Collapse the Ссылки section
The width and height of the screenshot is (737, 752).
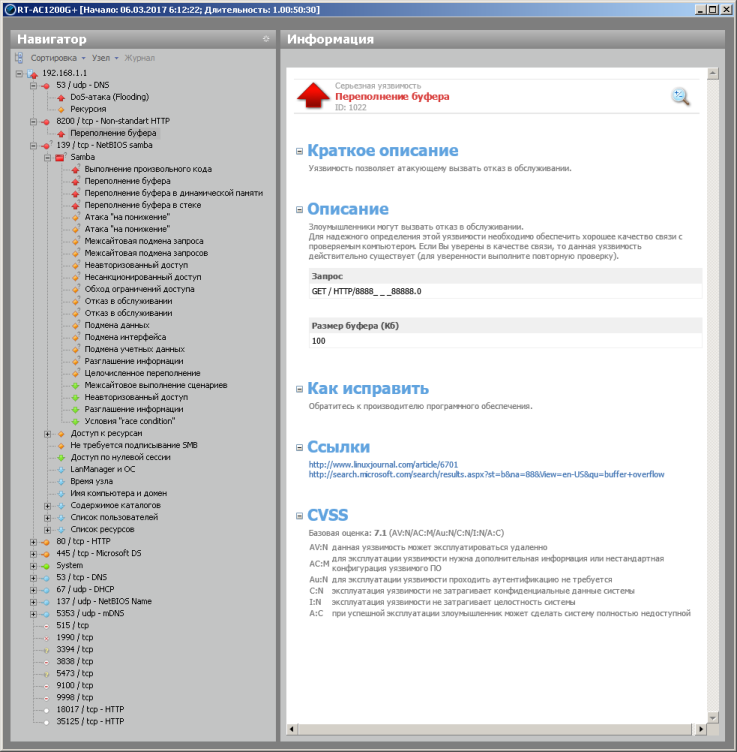point(299,447)
